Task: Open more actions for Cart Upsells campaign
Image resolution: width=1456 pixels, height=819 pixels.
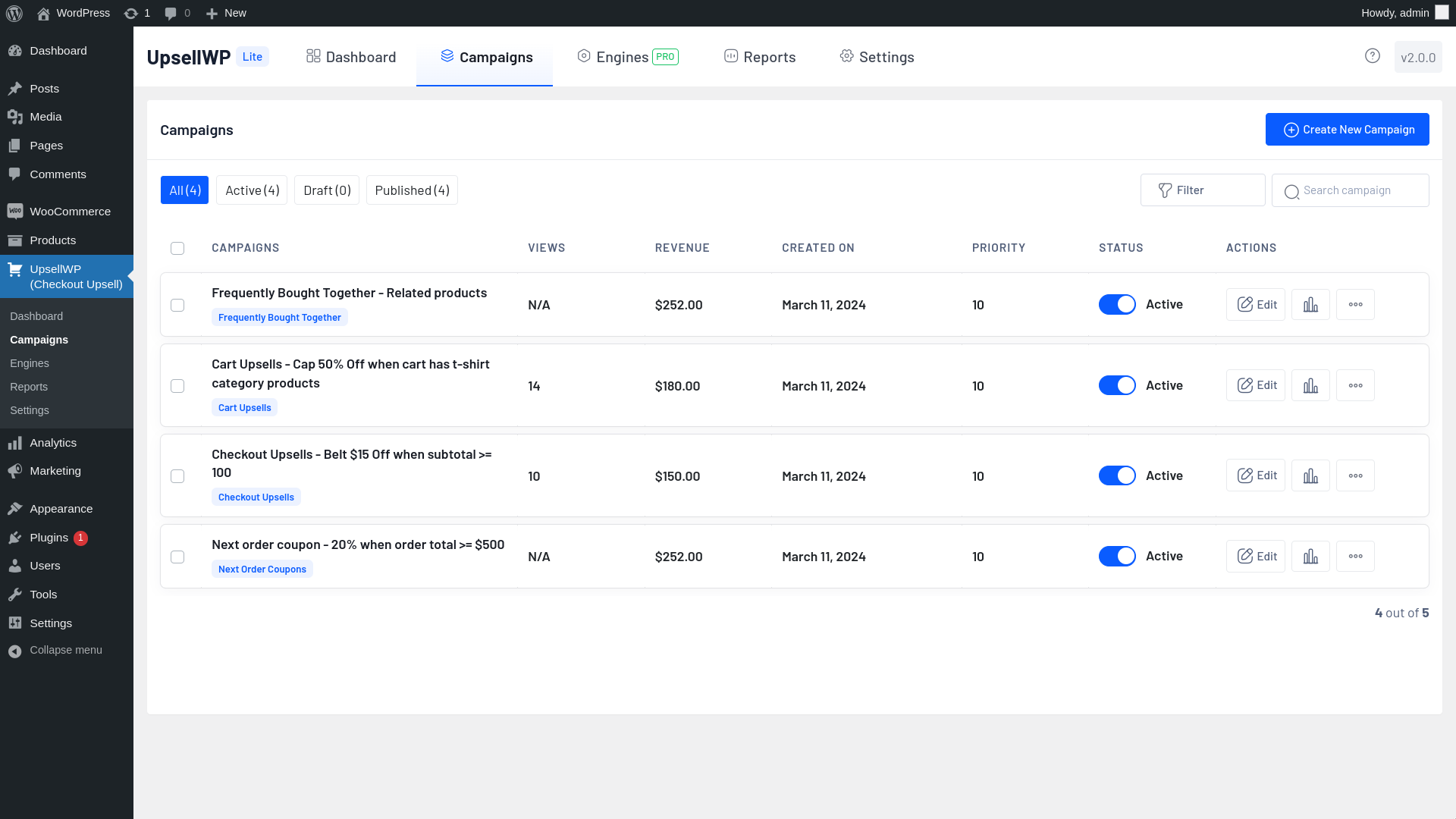Action: [1355, 385]
